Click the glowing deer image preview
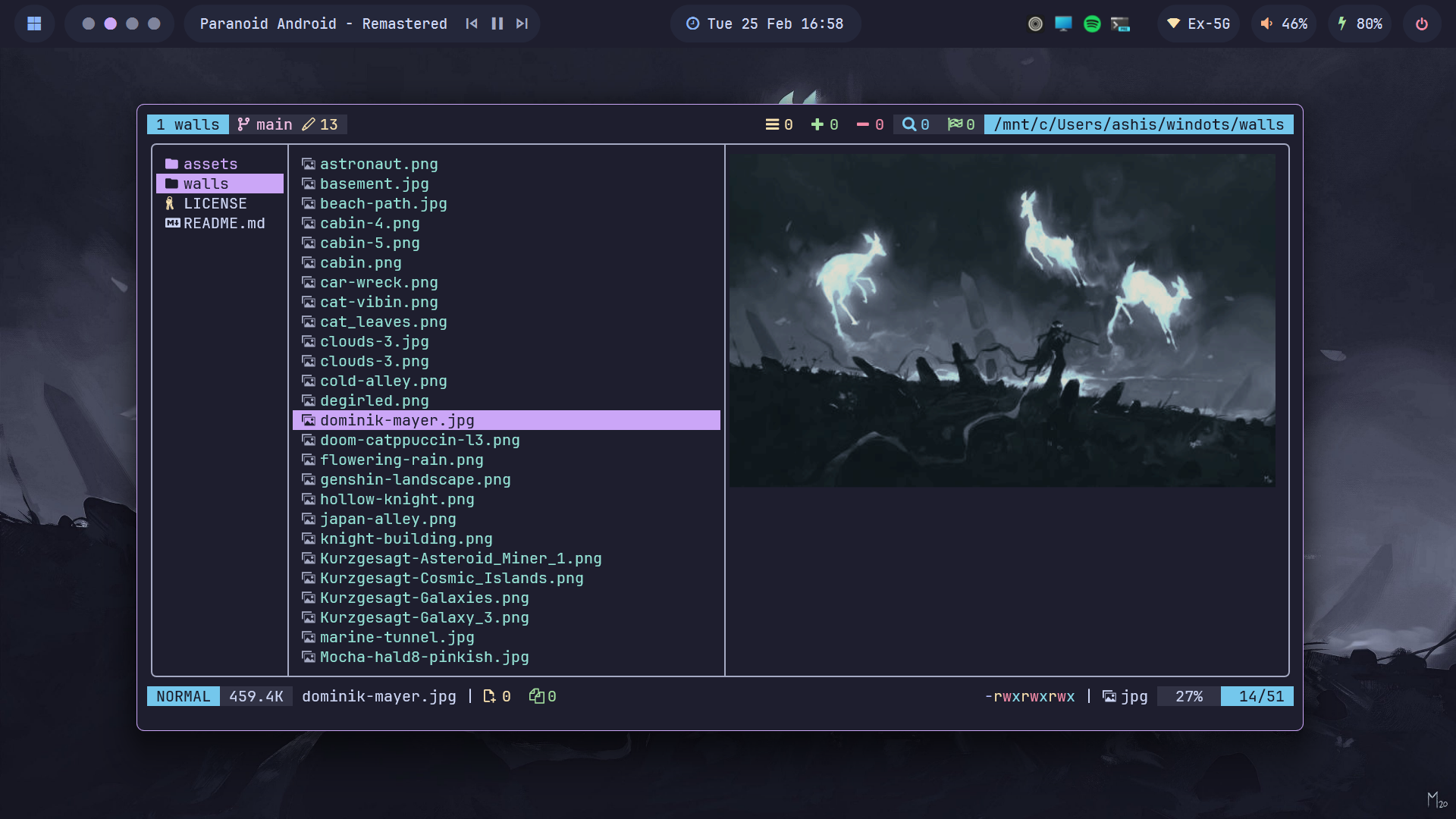The width and height of the screenshot is (1456, 819). coord(1002,320)
